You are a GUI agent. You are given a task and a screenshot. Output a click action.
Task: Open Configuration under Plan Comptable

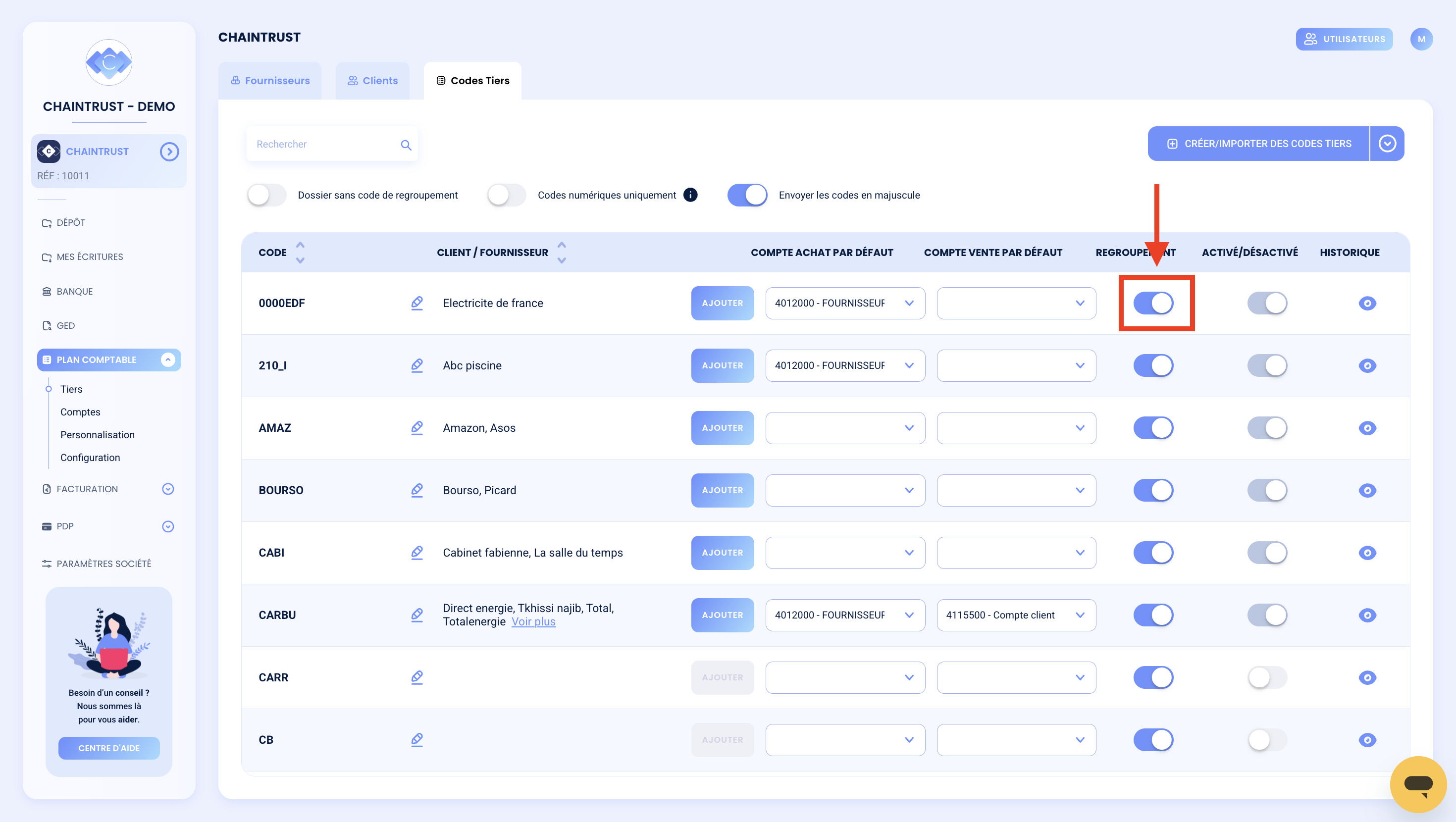90,458
